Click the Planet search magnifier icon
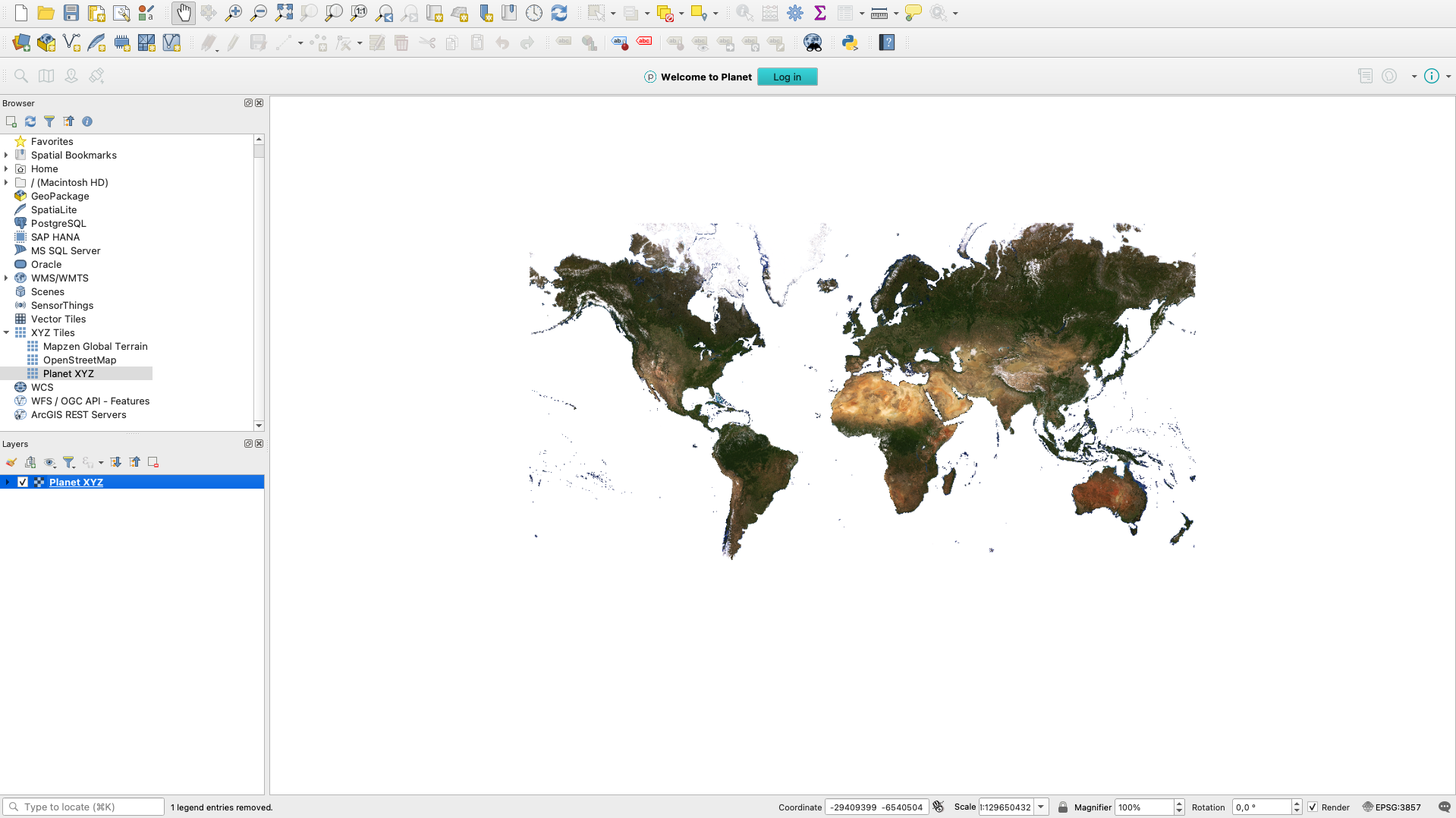The height and width of the screenshot is (818, 1456). coord(21,76)
